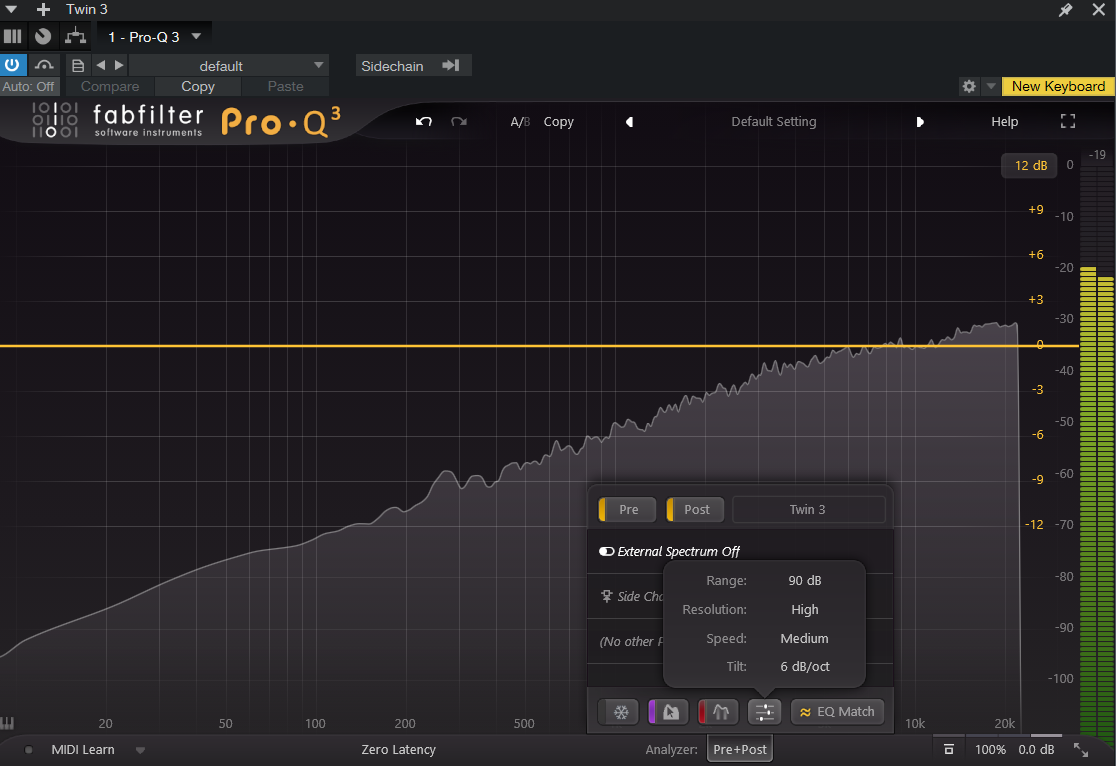Image resolution: width=1116 pixels, height=766 pixels.
Task: Open the Default Setting preset menu
Action: click(774, 122)
